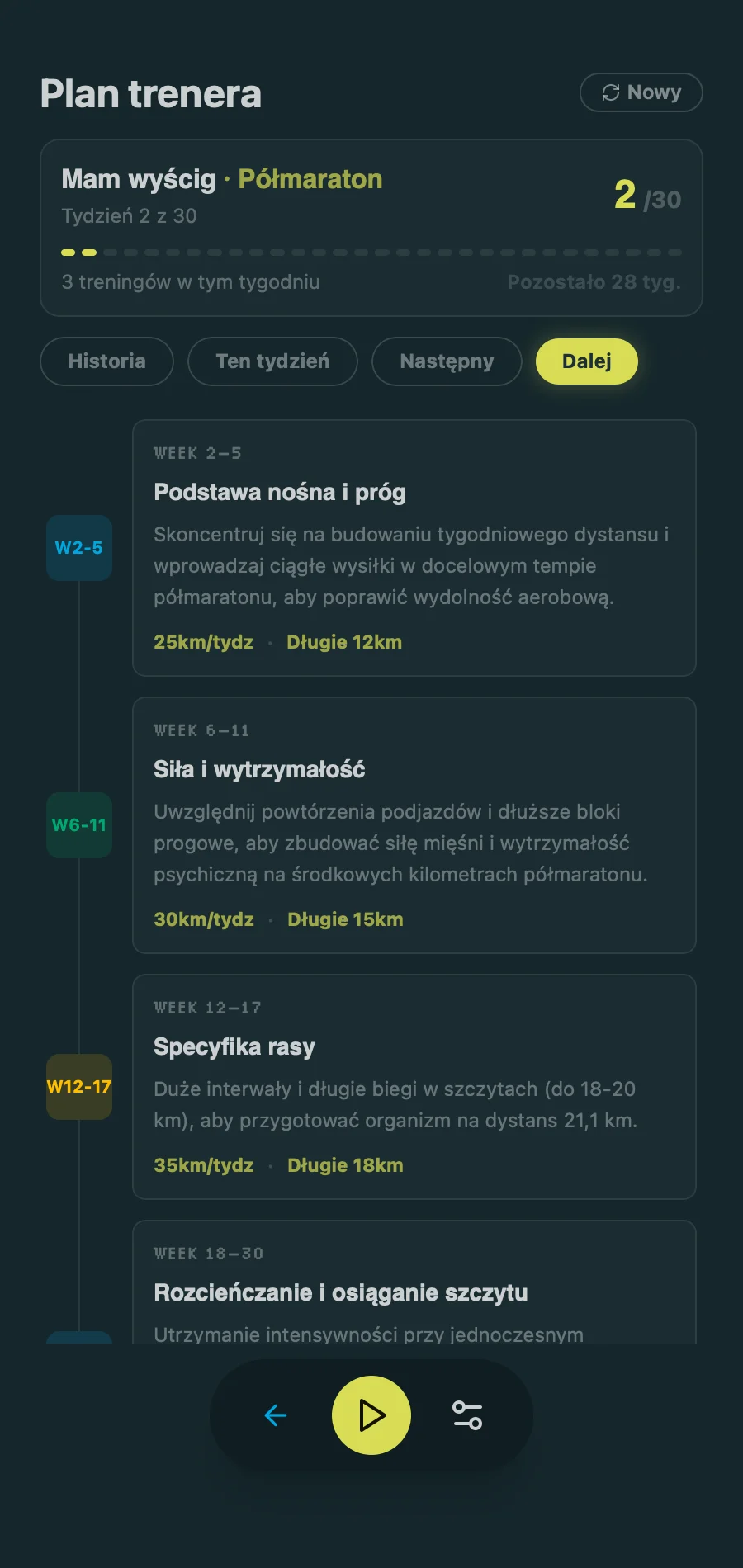The width and height of the screenshot is (743, 1568).
Task: Open the sliders settings icon
Action: (467, 1415)
